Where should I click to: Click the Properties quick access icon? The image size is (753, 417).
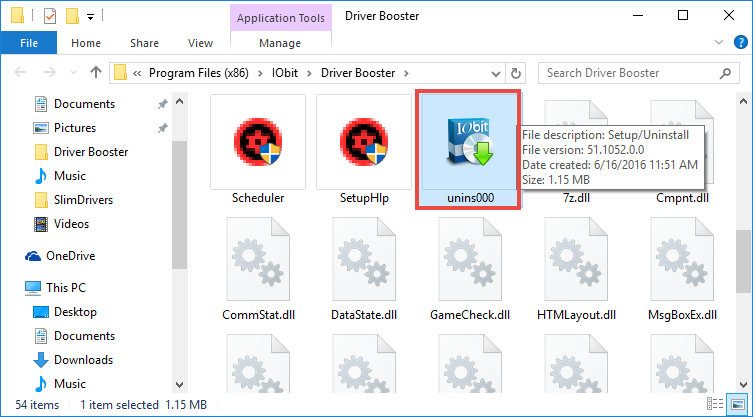coord(49,16)
